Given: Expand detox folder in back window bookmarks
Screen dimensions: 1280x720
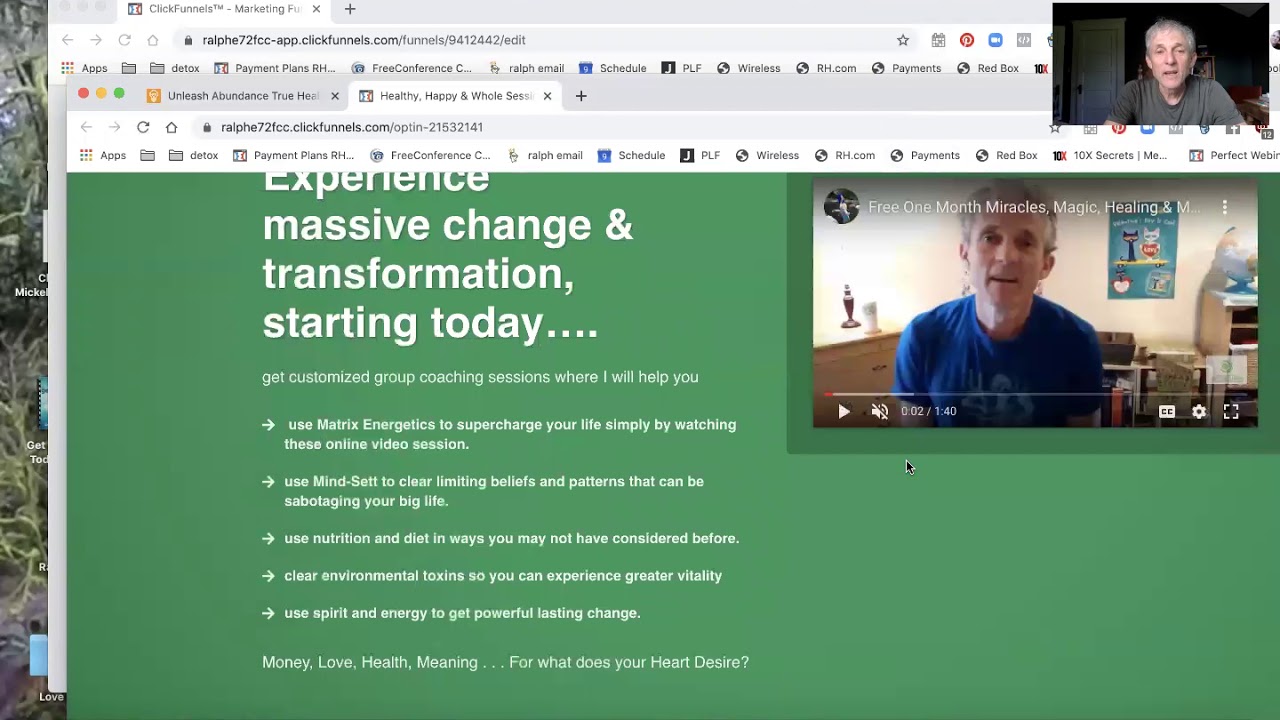Looking at the screenshot, I should point(176,68).
